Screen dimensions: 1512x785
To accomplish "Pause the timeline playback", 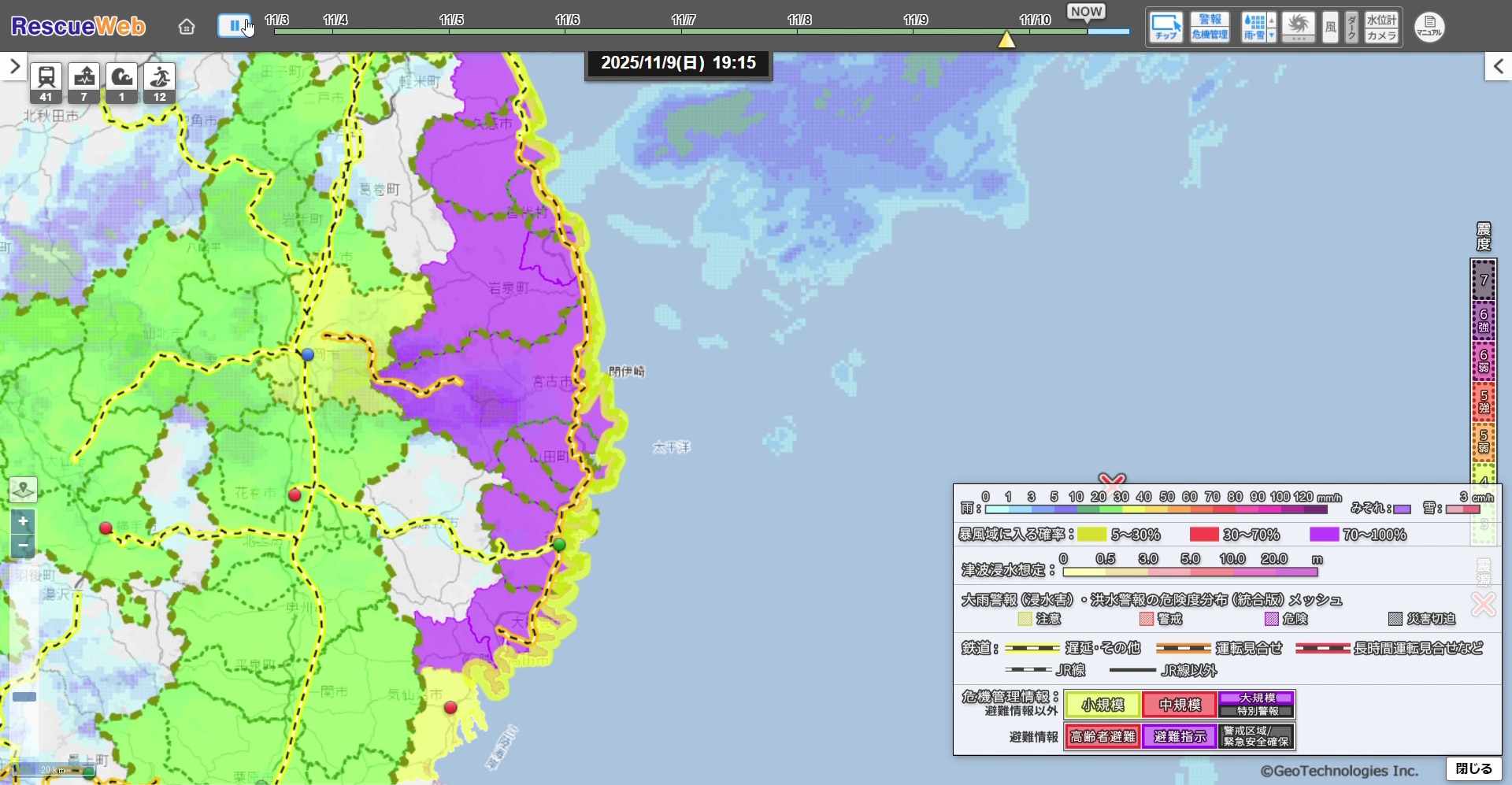I will click(x=234, y=26).
